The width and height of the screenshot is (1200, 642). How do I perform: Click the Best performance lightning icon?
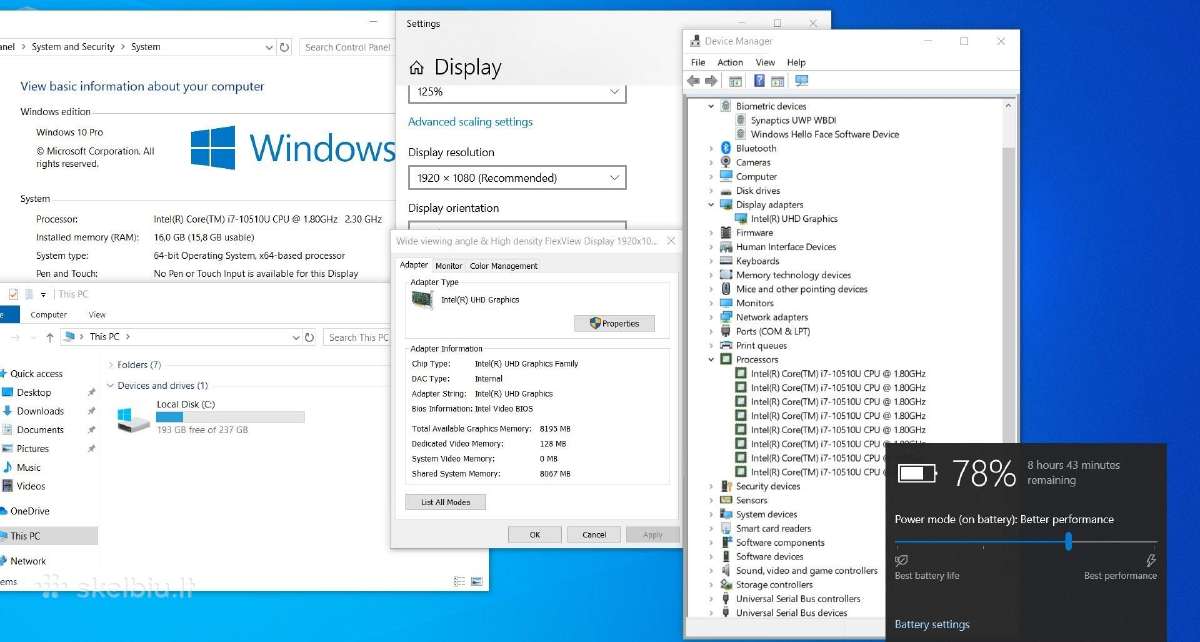1150,561
